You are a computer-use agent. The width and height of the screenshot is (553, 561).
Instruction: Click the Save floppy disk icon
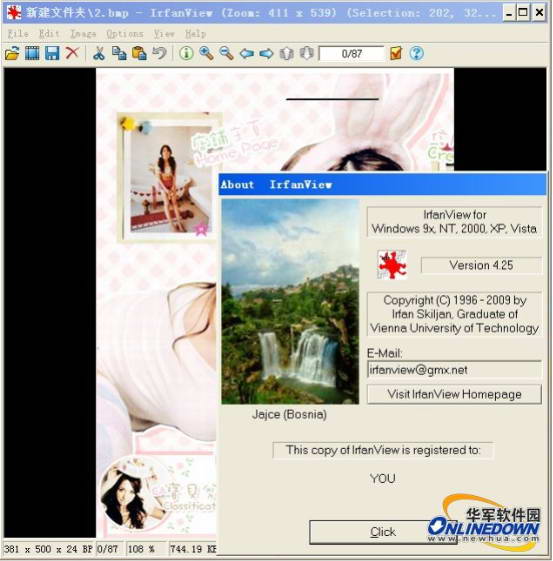(52, 54)
